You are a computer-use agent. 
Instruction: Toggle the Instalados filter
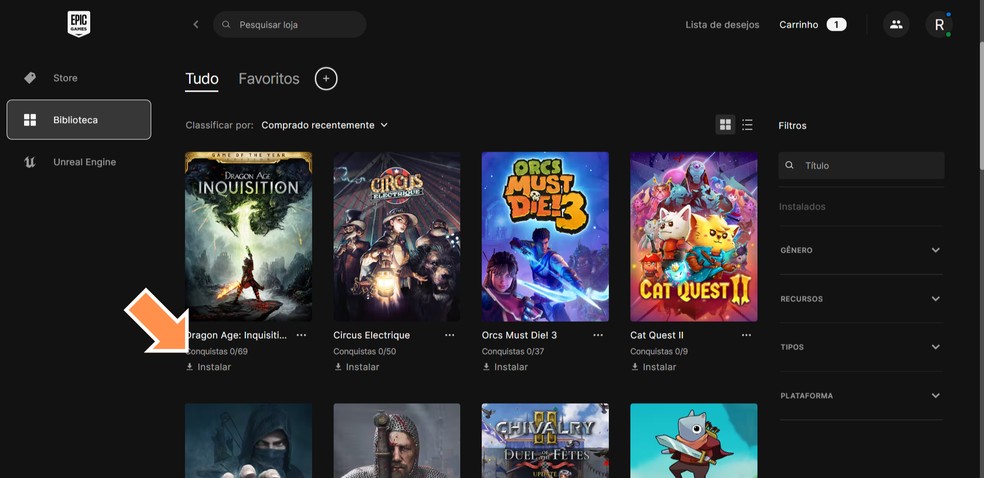point(802,206)
